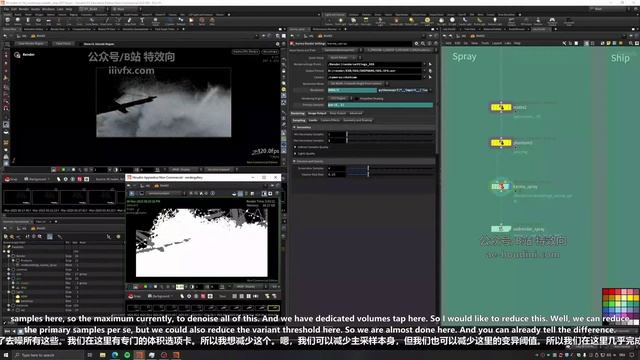This screenshot has height=360, width=640.
Task: Click the Sphere shelf tool icon
Action: [x=18, y=21]
